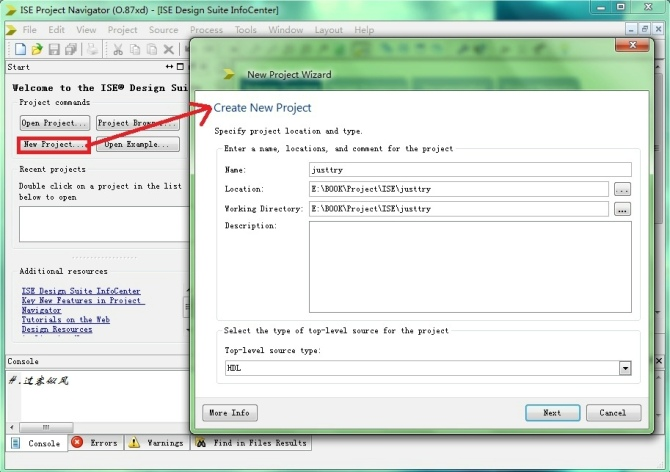Click the Copy toolbar icon
Image resolution: width=670 pixels, height=472 pixels.
pos(135,49)
